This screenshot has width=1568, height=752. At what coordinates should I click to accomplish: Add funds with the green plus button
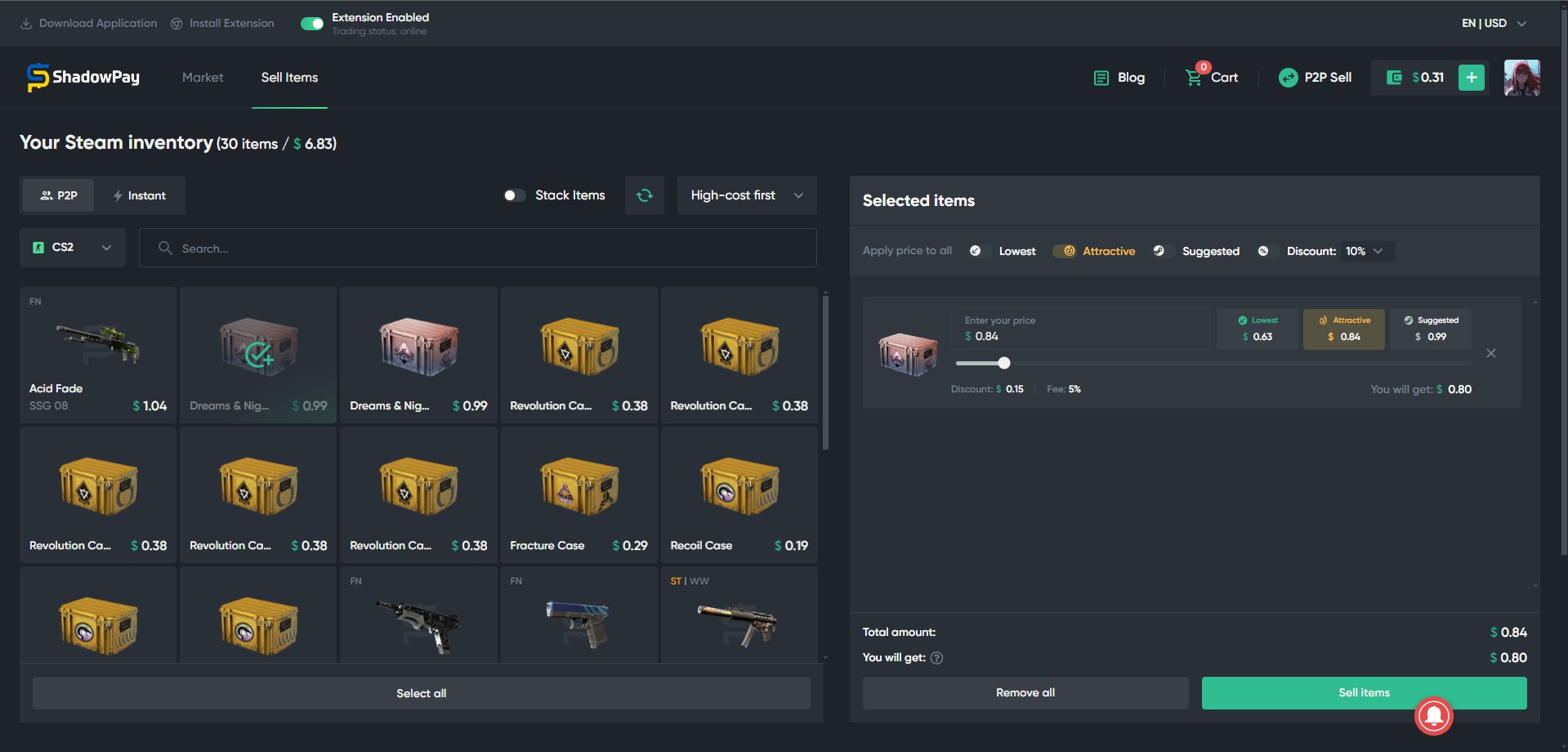tap(1472, 78)
